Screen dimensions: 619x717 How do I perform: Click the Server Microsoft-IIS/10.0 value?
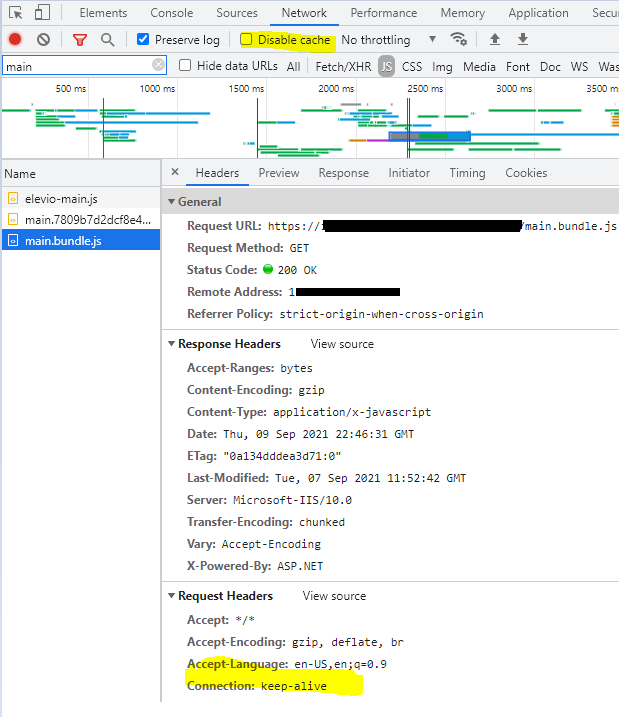click(293, 500)
